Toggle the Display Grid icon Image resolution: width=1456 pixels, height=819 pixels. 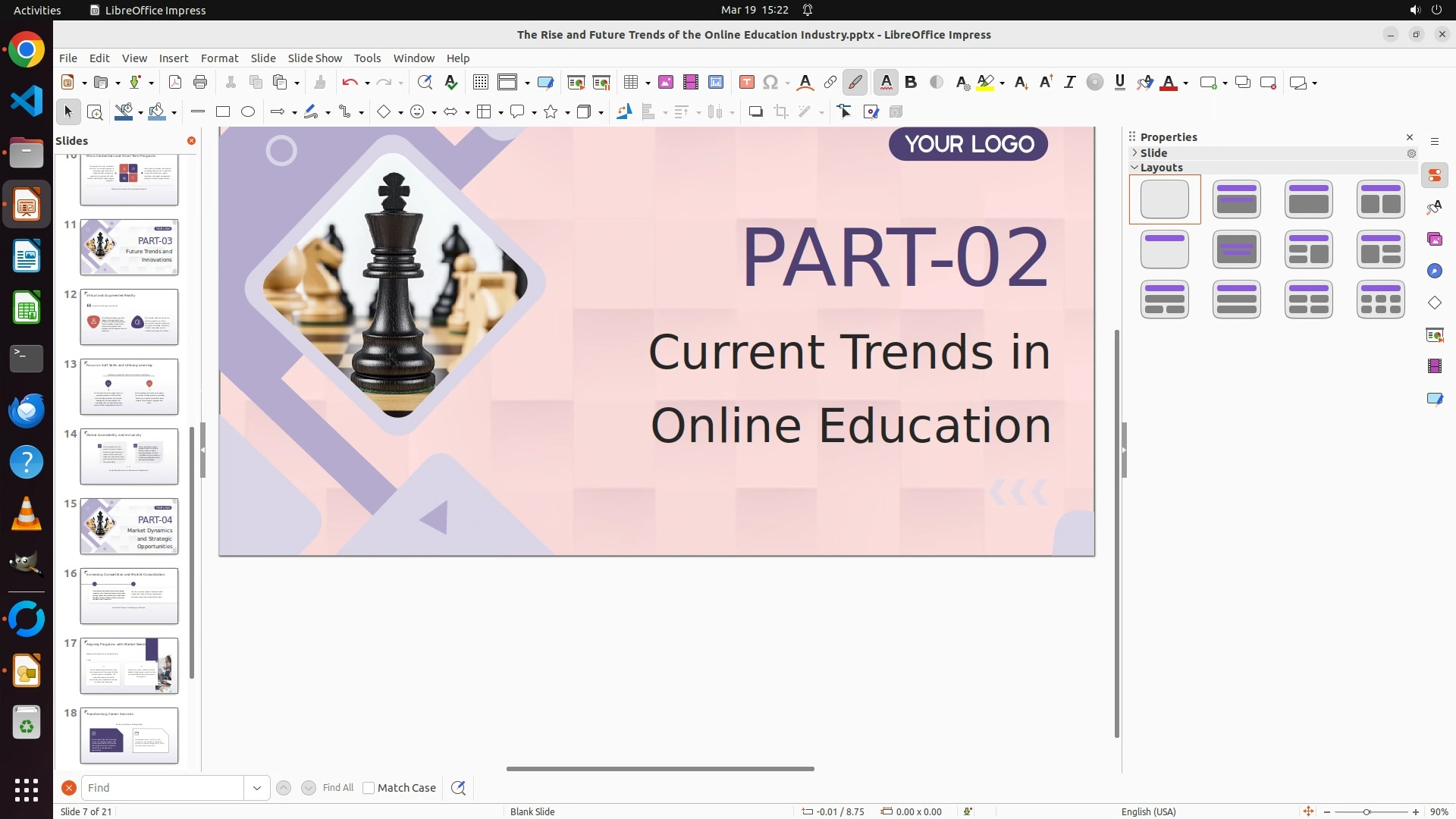tap(480, 83)
